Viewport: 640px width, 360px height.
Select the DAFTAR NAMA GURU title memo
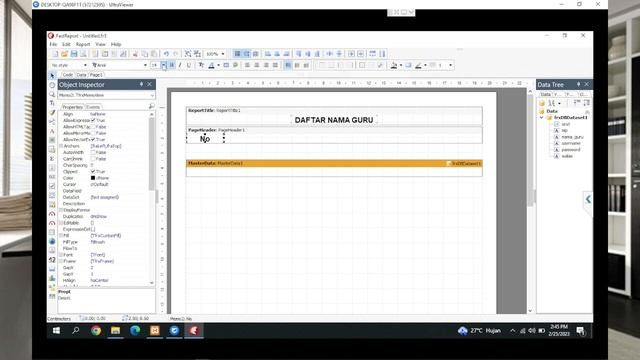click(334, 120)
